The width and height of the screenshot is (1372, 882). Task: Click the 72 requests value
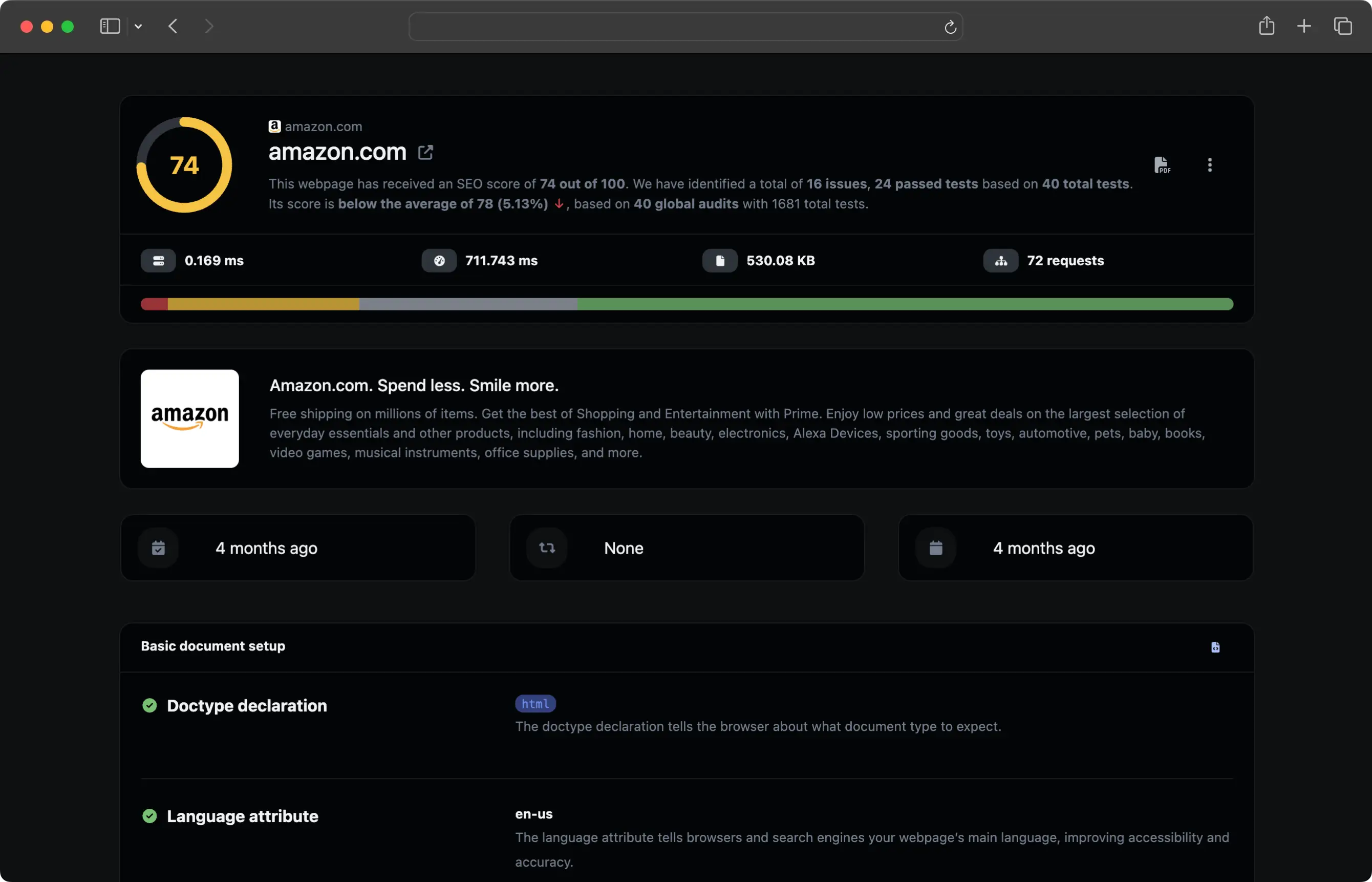[x=1066, y=261]
